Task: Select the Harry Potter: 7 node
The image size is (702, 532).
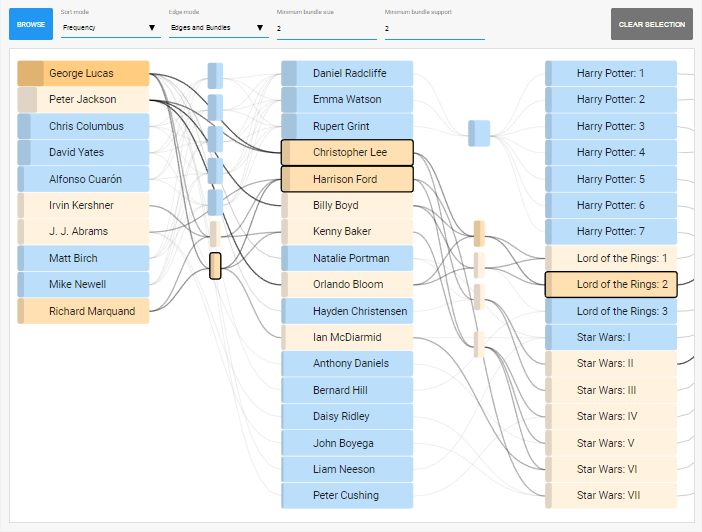Action: click(611, 232)
